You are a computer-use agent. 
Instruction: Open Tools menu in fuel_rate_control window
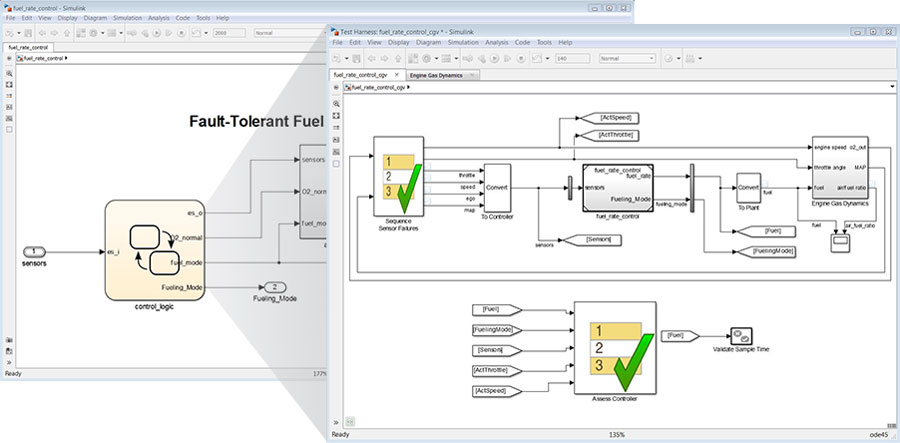tap(203, 18)
